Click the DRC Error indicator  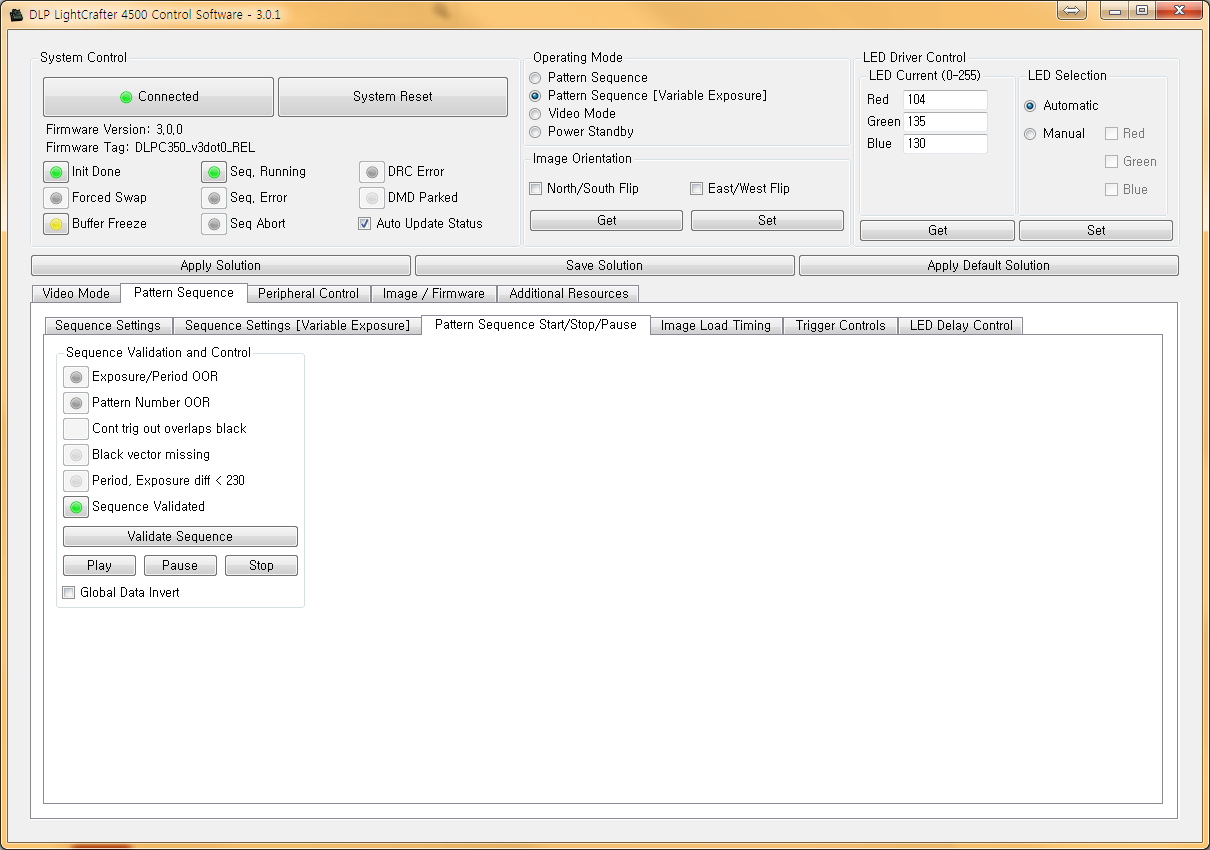pos(372,172)
